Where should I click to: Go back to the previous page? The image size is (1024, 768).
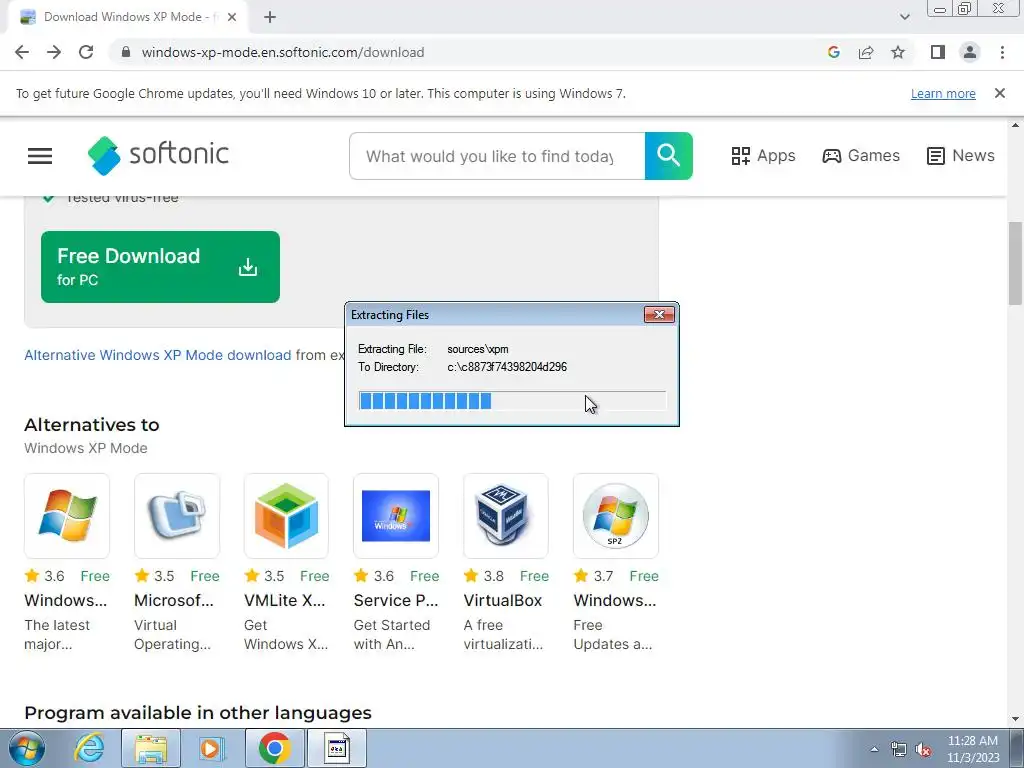coord(22,52)
